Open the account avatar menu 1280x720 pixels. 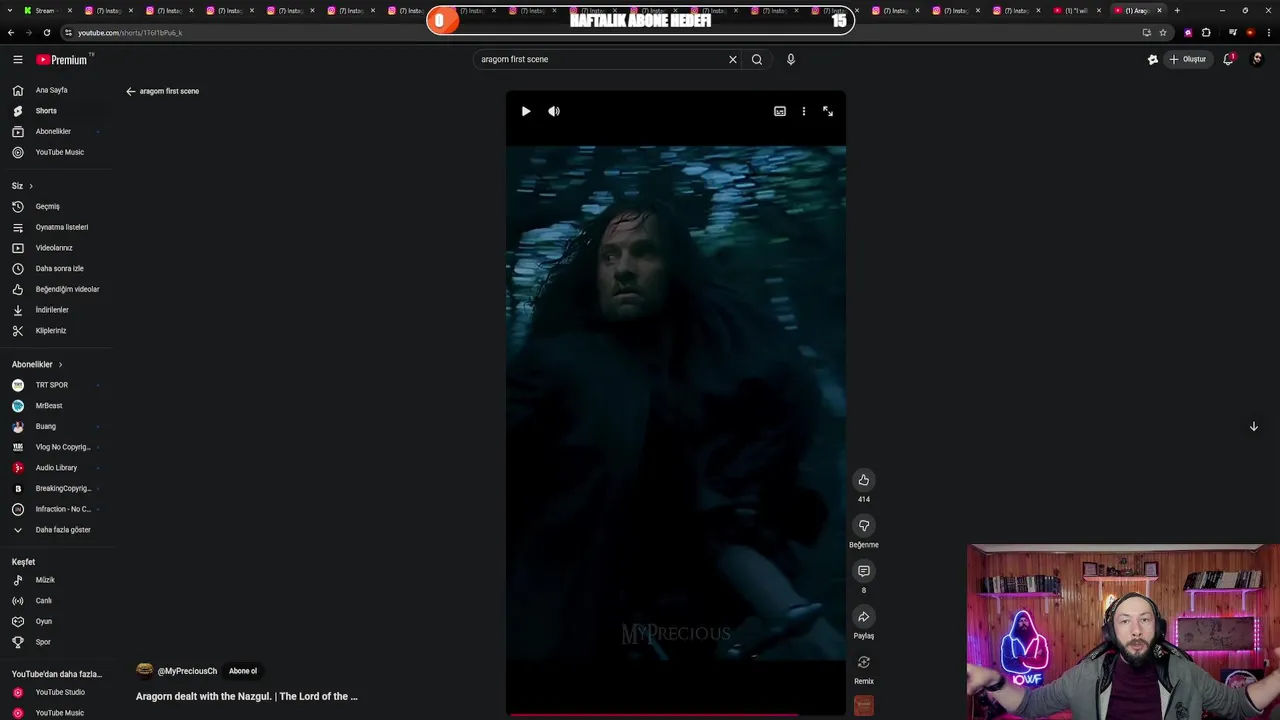(x=1257, y=59)
